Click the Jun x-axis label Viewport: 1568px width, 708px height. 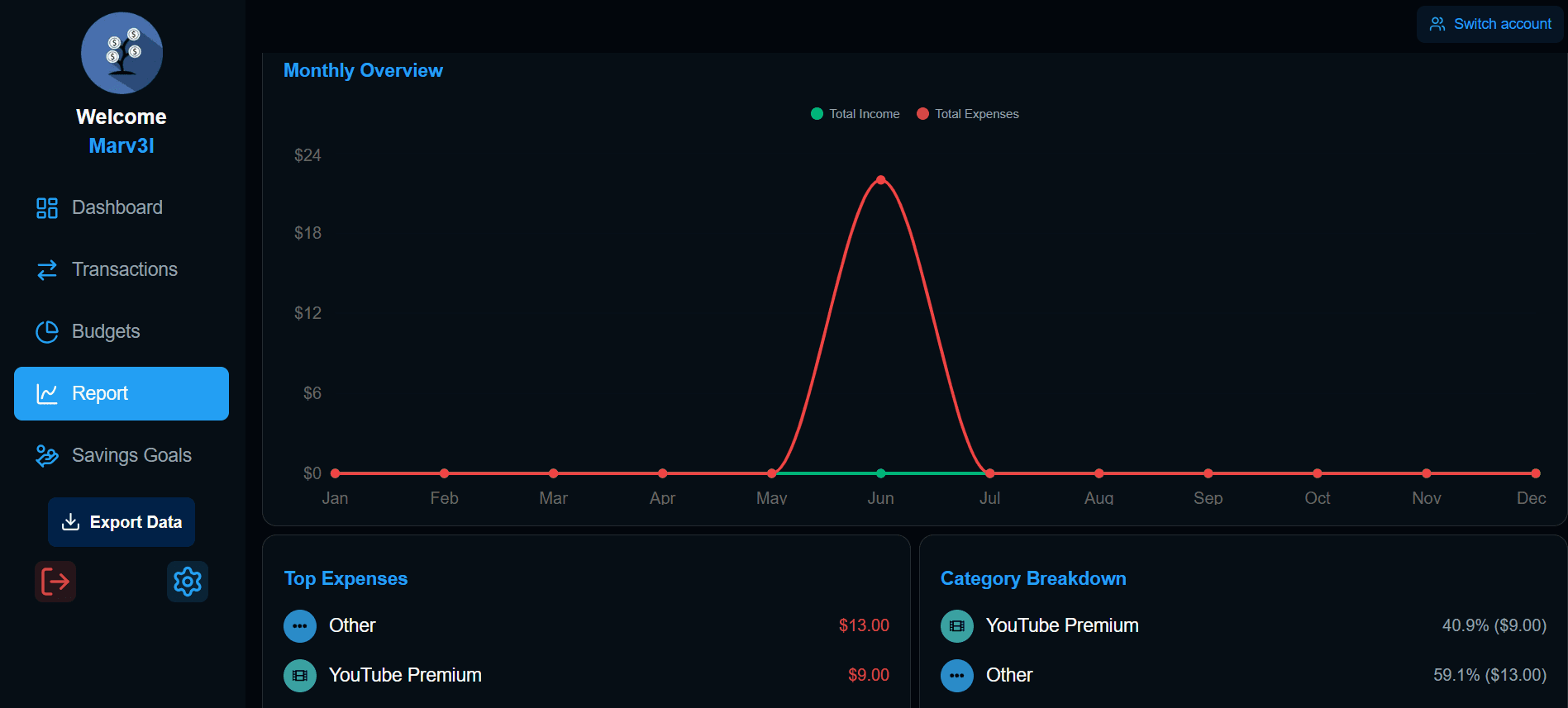pyautogui.click(x=880, y=498)
